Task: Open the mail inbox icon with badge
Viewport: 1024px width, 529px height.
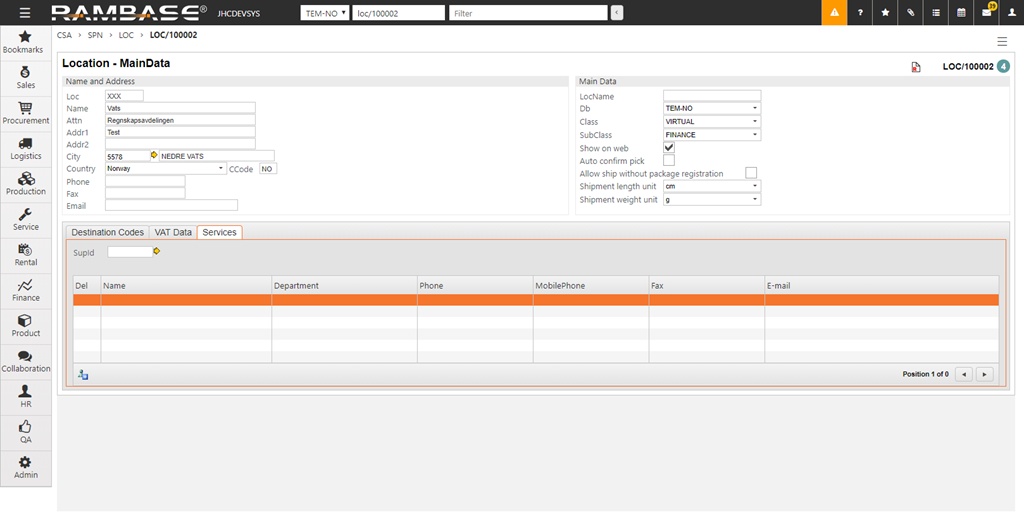Action: [986, 13]
